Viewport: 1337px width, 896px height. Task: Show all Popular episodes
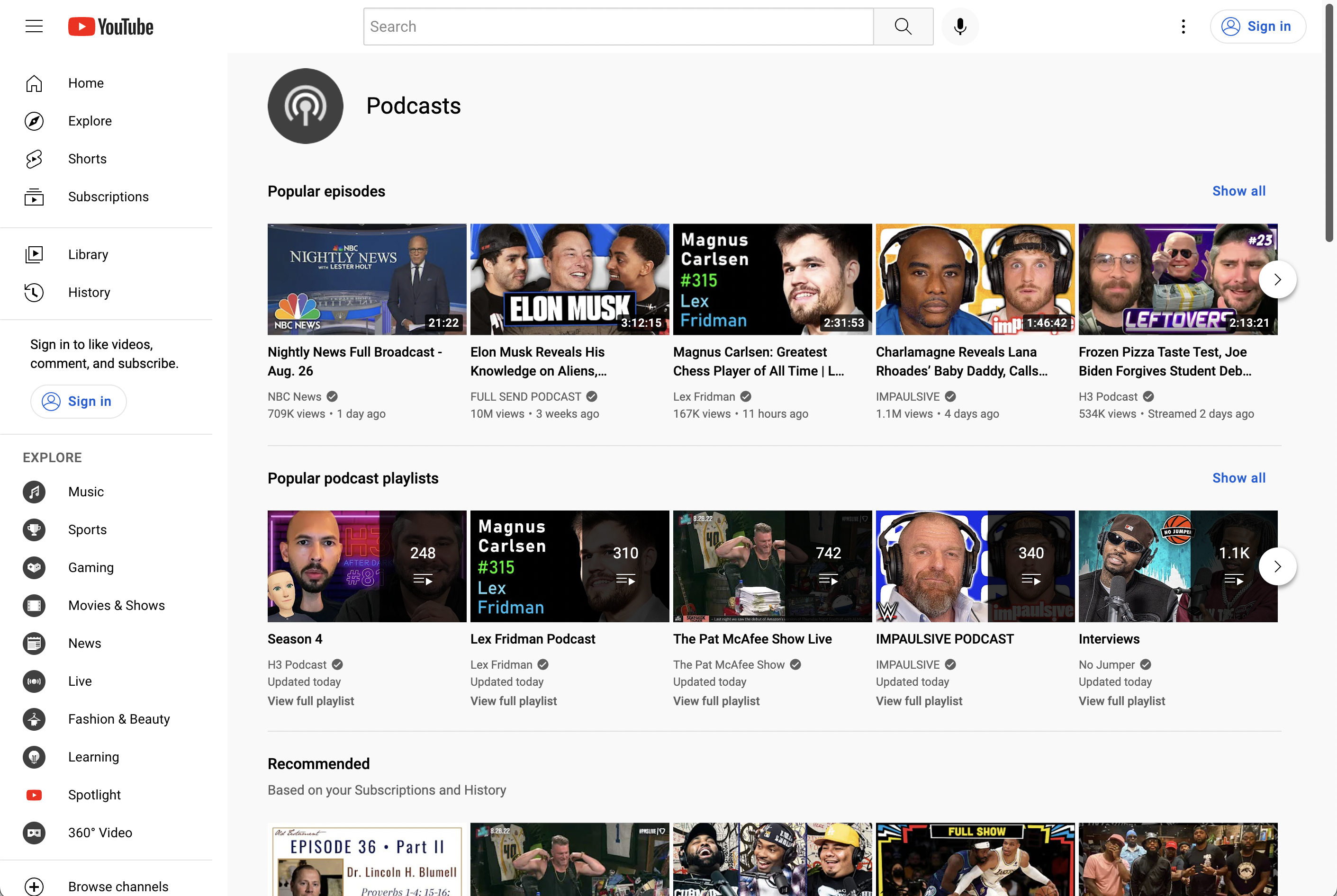[1238, 191]
